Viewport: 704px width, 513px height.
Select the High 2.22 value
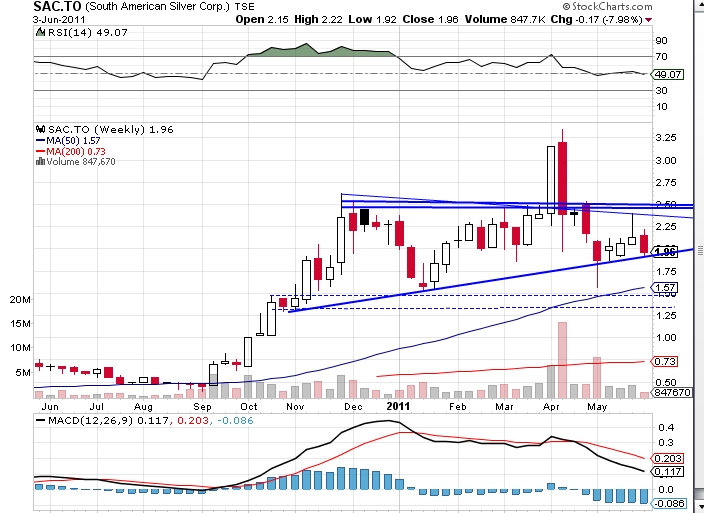coord(318,19)
